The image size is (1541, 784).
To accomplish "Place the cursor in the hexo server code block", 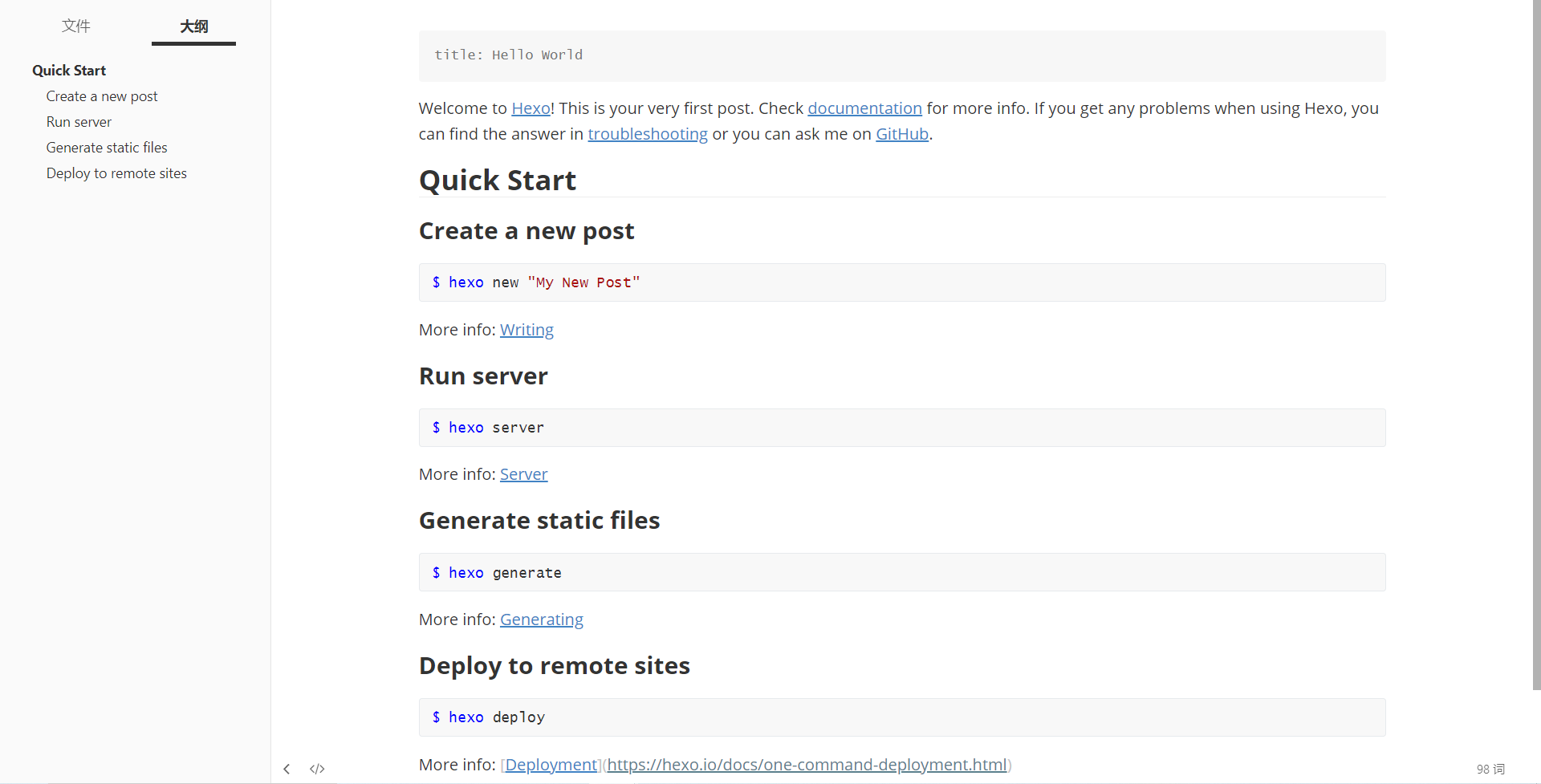I will [x=902, y=428].
